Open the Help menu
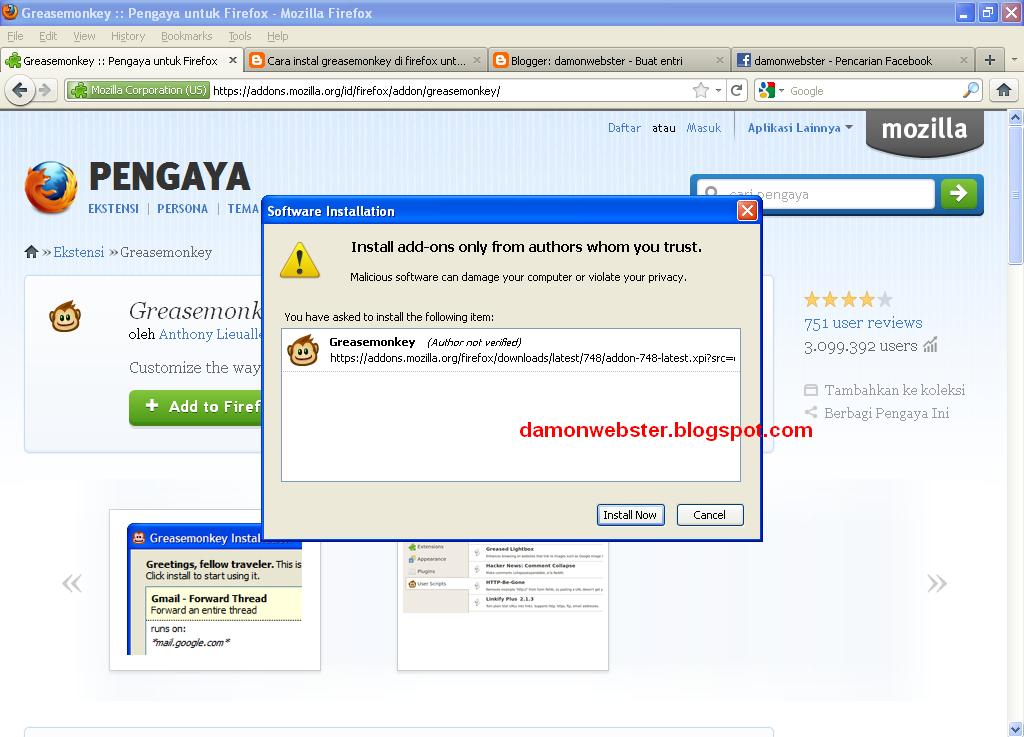Screen dimensions: 1024x737 (277, 36)
